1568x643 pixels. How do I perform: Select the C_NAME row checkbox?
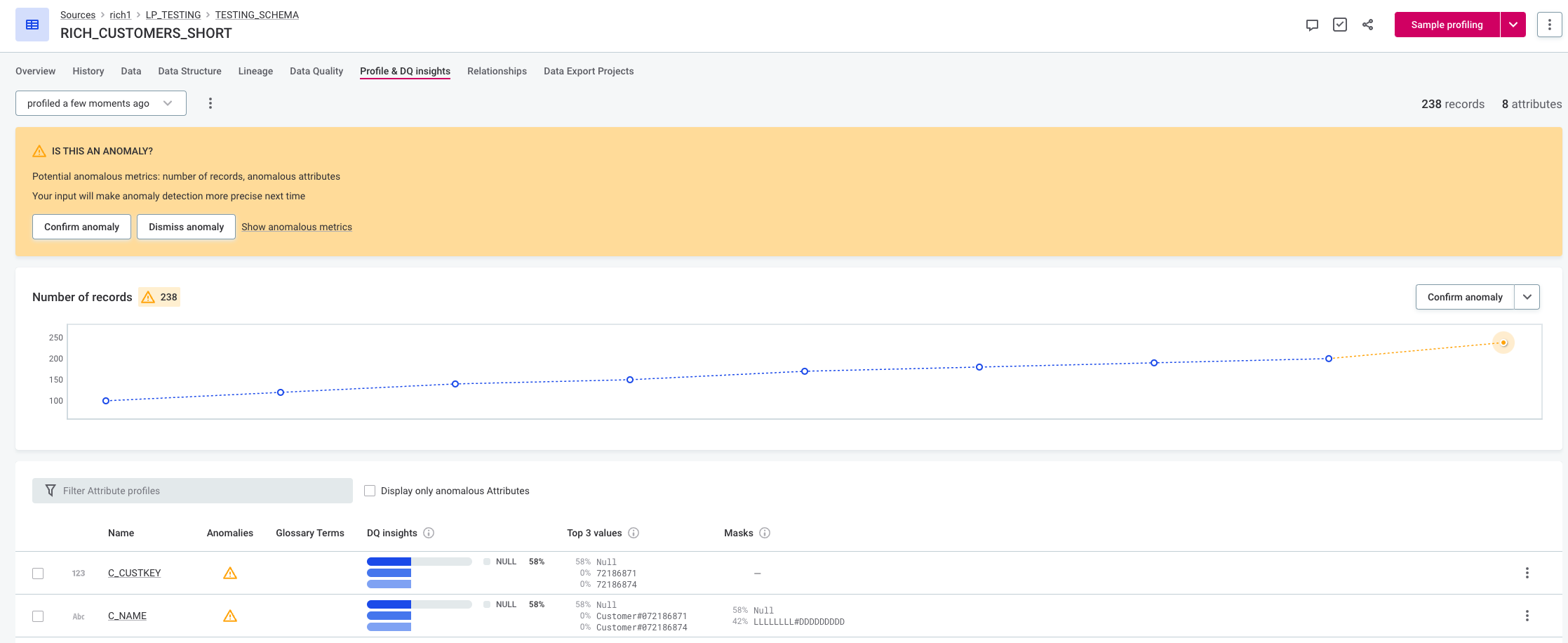pos(38,616)
